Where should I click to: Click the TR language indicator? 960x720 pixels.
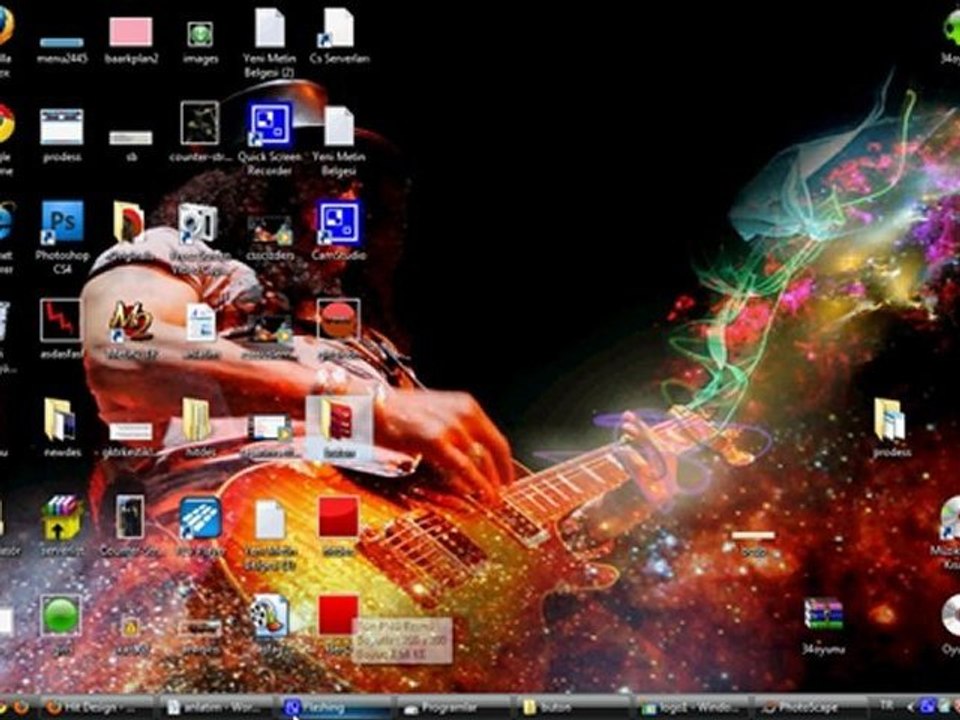point(886,705)
